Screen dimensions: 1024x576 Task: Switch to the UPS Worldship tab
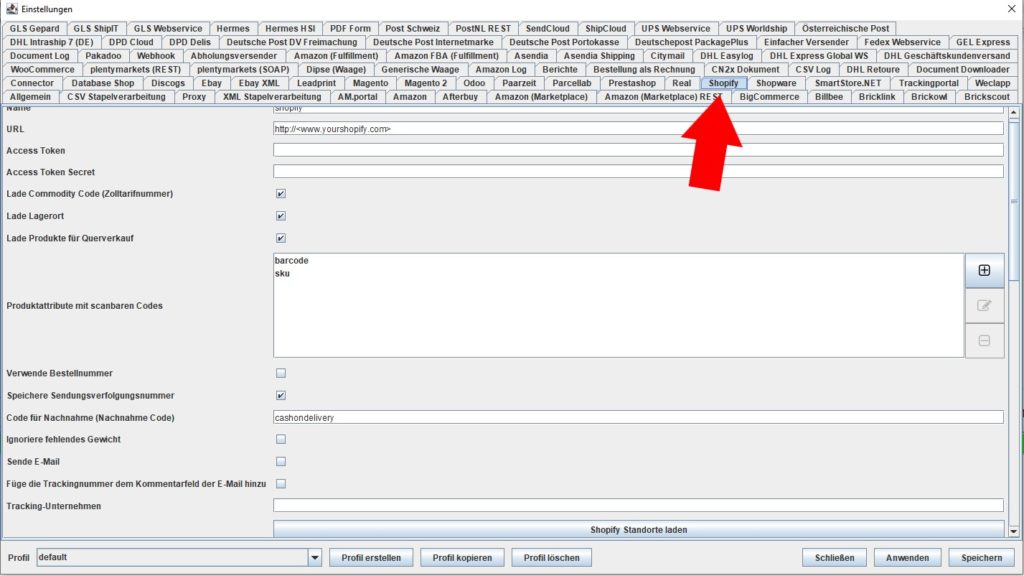756,29
